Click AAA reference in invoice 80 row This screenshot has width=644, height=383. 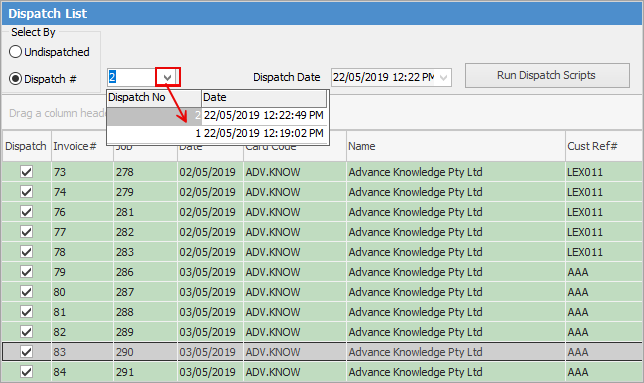(604, 292)
